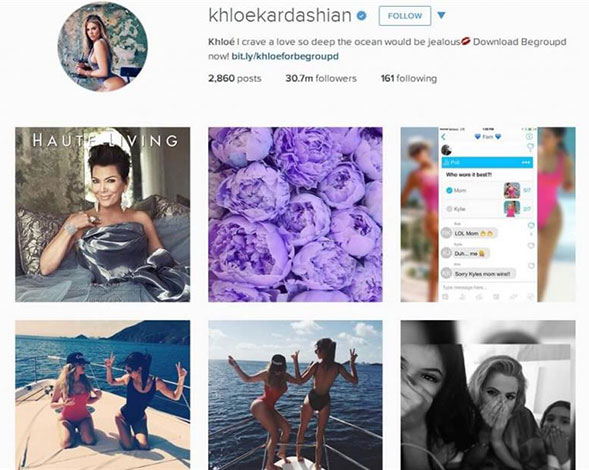
Task: Click the Follow button
Action: [x=405, y=16]
